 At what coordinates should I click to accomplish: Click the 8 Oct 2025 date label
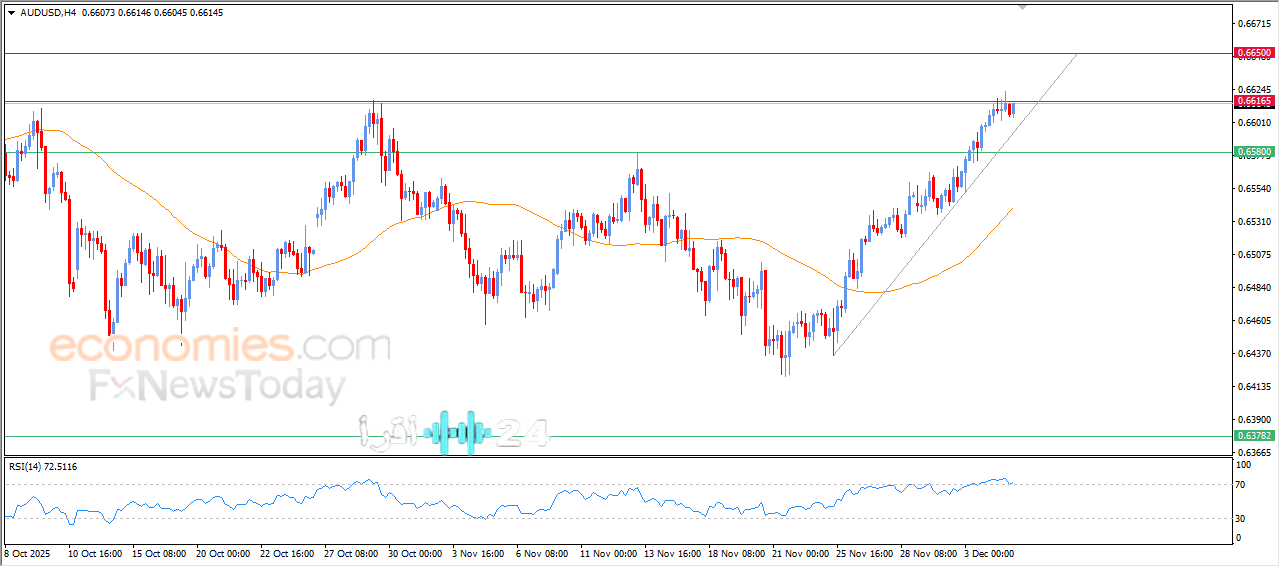coord(28,552)
